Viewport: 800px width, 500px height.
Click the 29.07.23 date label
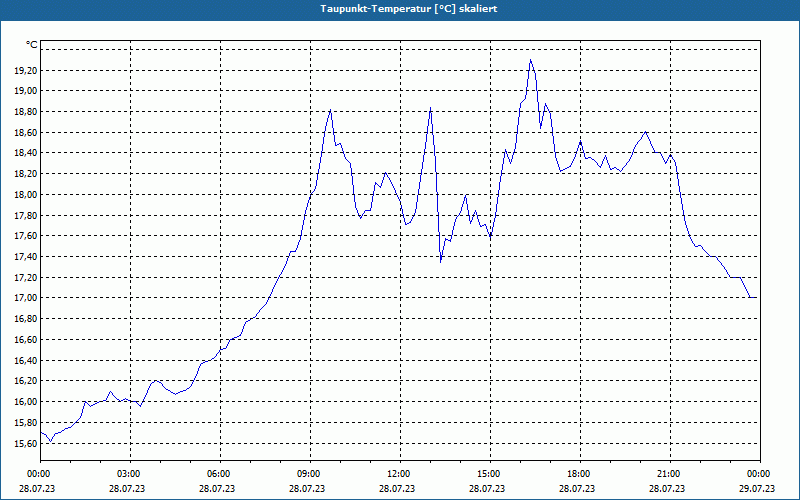757,489
